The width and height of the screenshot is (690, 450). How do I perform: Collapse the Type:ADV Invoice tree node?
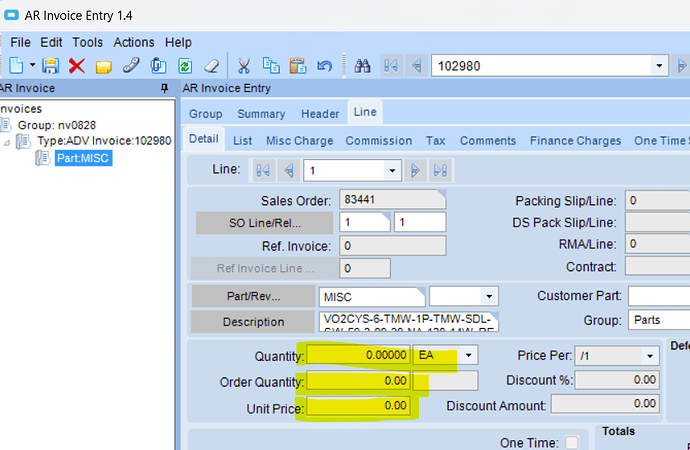[x=6, y=143]
